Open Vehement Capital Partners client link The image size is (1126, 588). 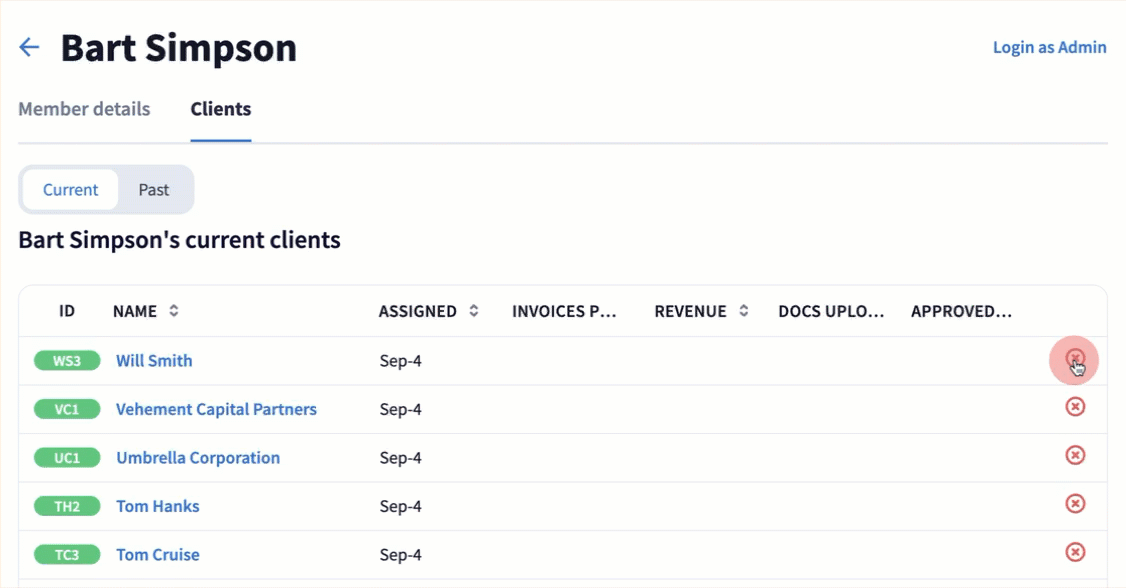(216, 409)
